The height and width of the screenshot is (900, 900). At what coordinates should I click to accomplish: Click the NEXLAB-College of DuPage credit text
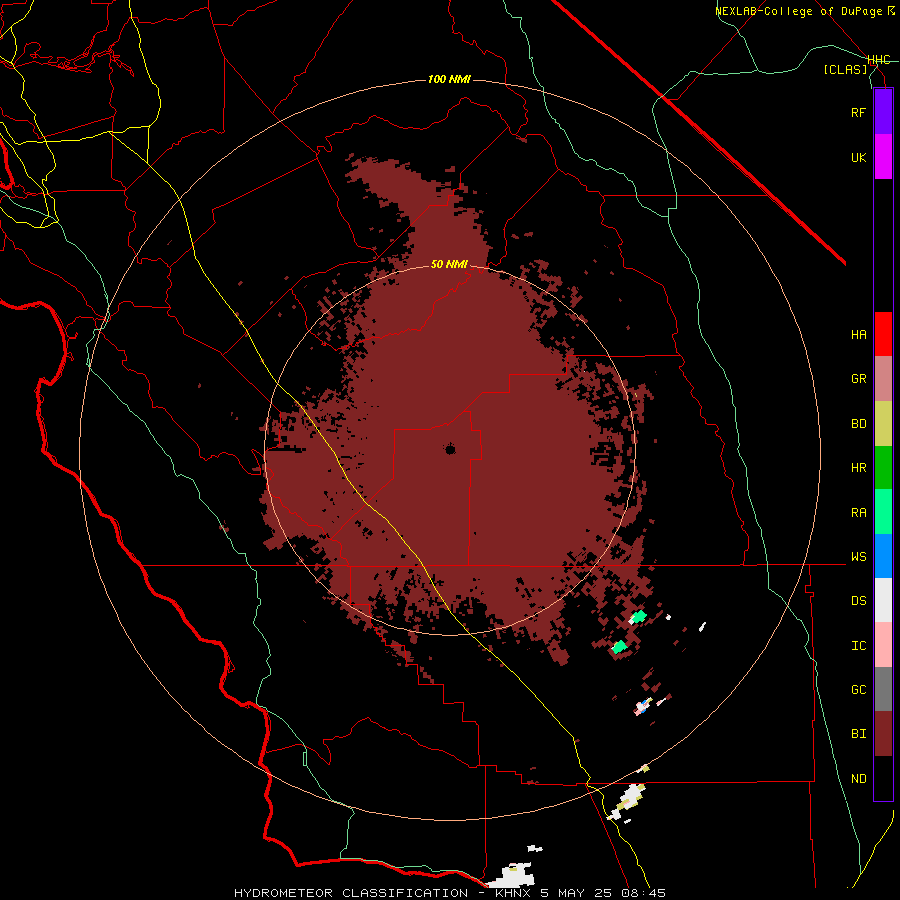click(x=798, y=11)
